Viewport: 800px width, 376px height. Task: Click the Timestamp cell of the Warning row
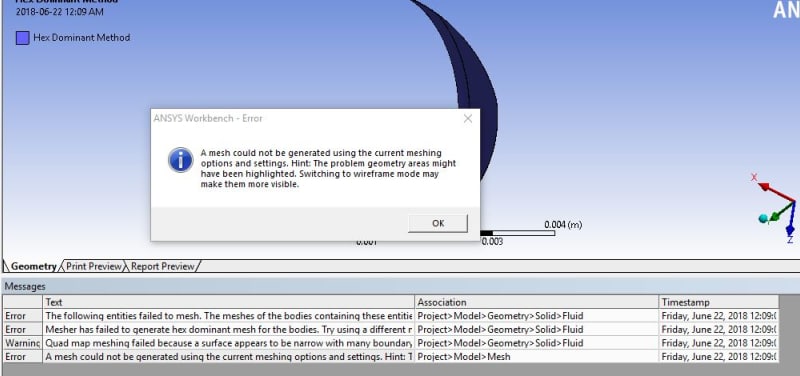(x=719, y=343)
